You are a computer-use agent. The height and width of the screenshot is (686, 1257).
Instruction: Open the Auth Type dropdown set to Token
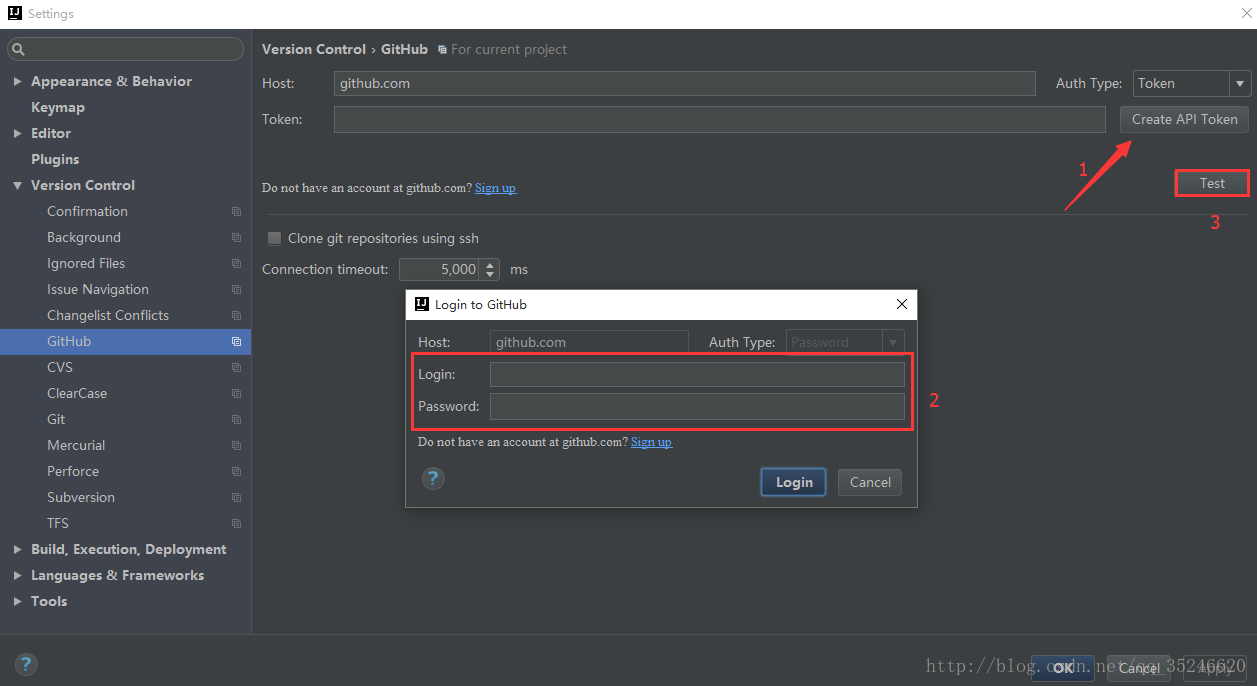(1192, 83)
